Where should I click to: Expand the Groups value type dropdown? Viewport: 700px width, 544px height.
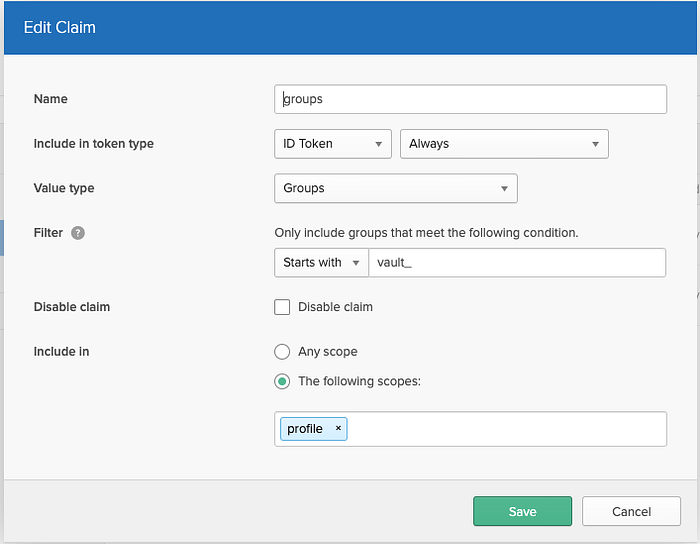coord(395,188)
